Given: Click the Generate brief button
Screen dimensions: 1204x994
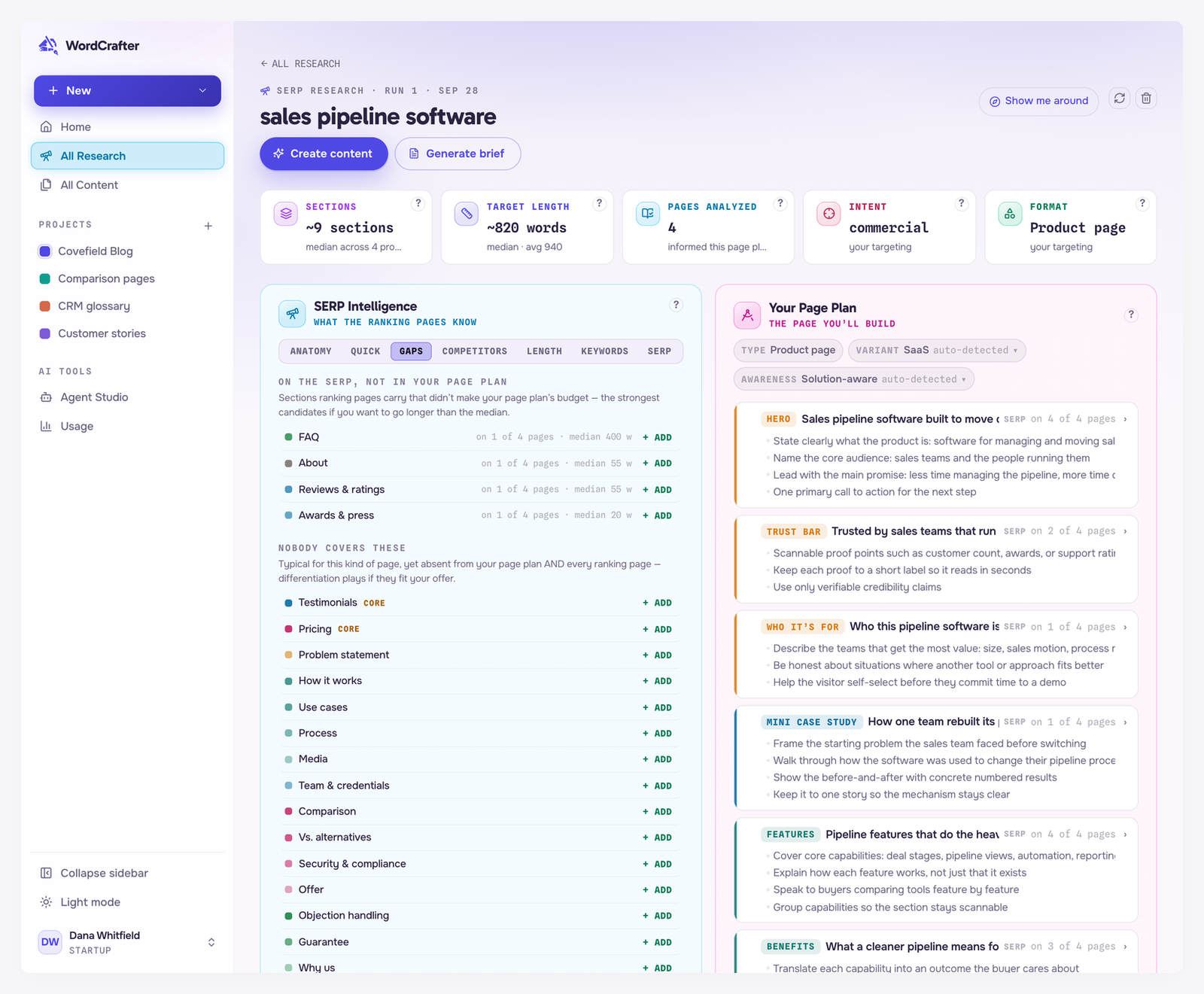Looking at the screenshot, I should (x=458, y=154).
